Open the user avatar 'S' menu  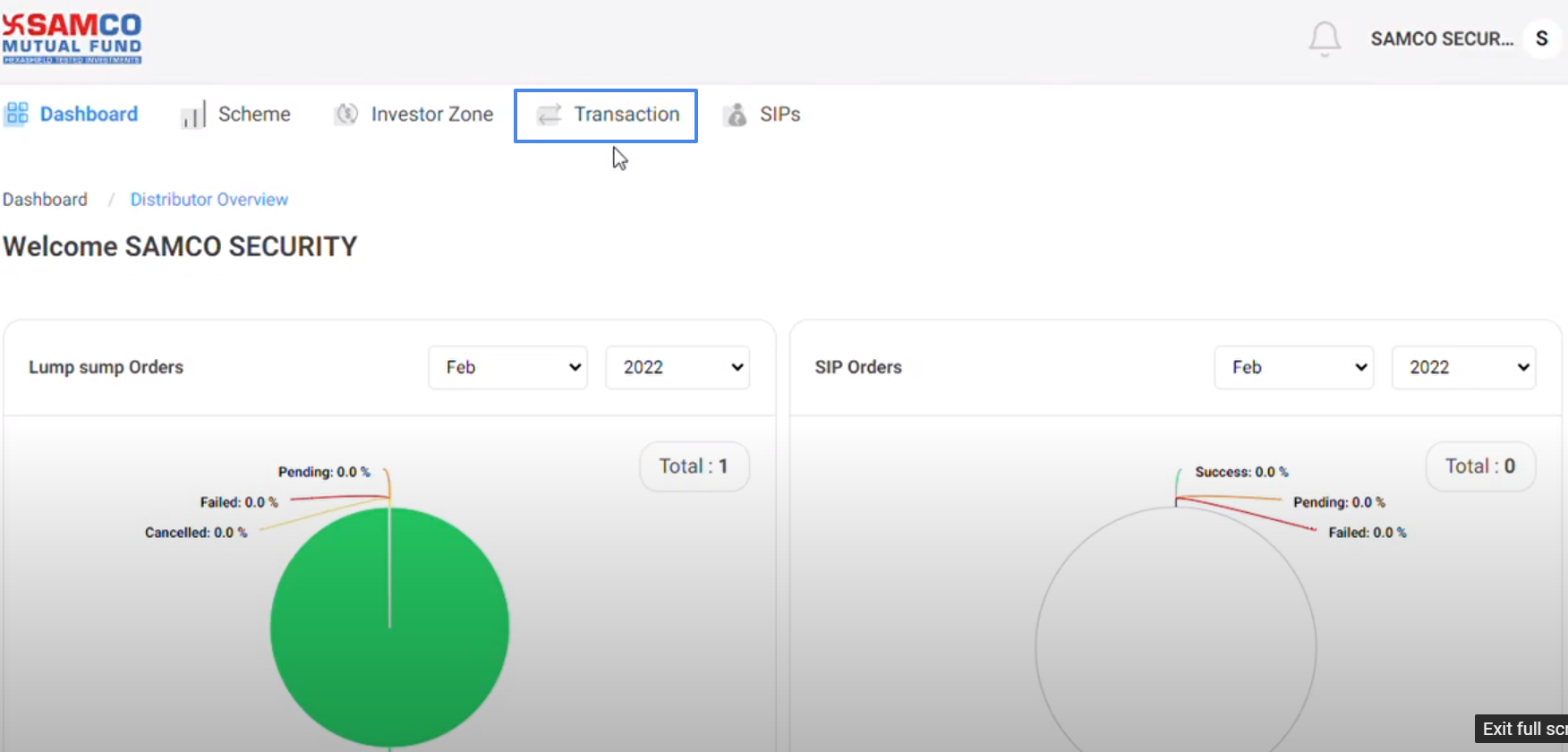tap(1542, 38)
